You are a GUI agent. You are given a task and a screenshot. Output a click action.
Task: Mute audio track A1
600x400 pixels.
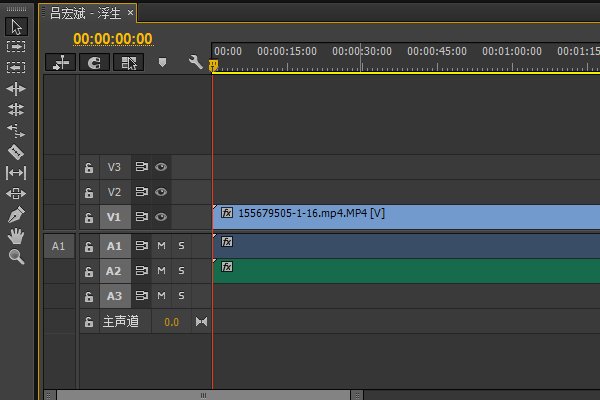coord(161,246)
